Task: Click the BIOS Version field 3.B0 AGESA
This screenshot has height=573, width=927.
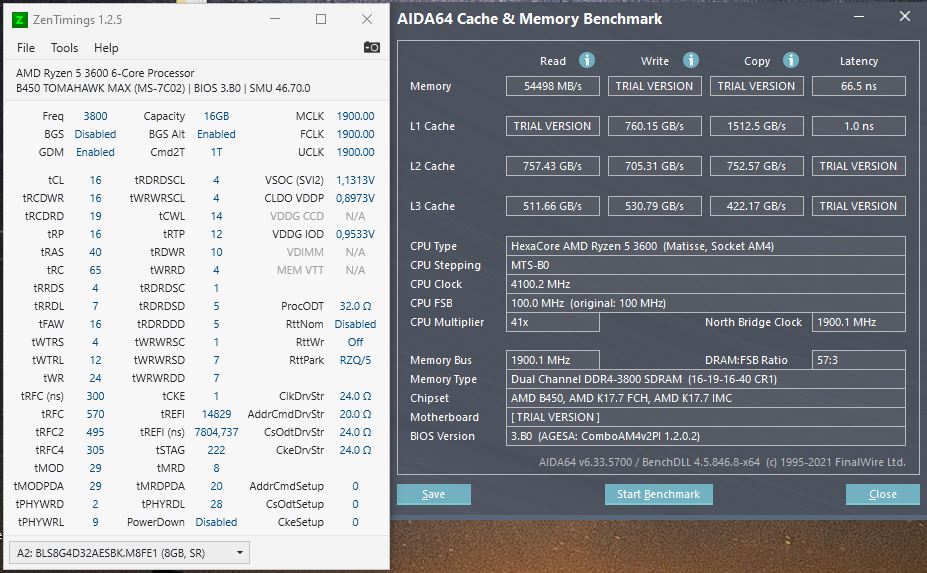Action: (x=705, y=436)
